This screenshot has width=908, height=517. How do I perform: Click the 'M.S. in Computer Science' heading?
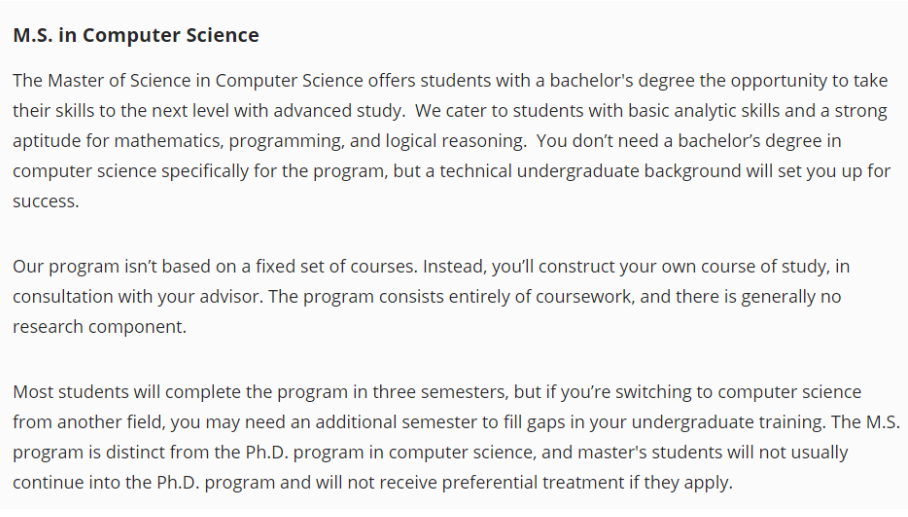[x=135, y=36]
